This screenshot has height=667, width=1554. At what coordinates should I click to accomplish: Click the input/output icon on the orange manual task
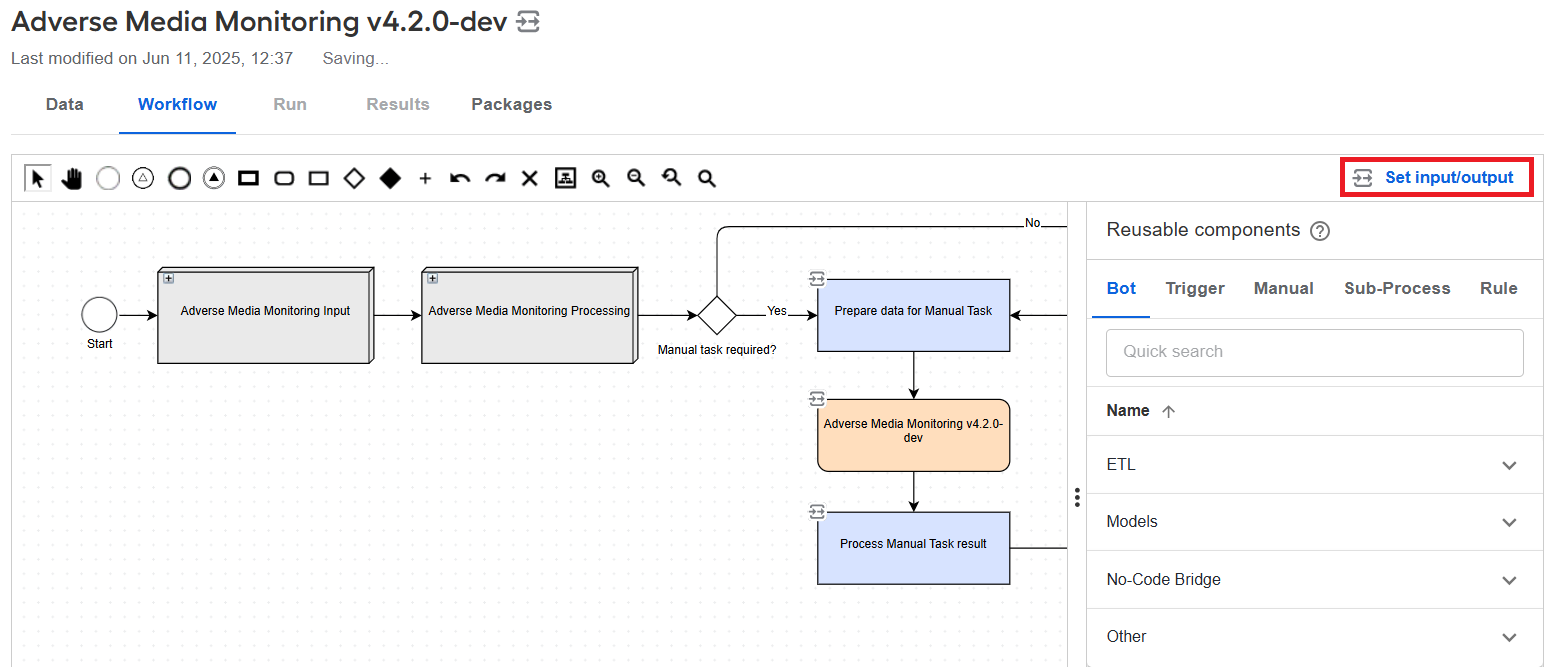coord(817,398)
